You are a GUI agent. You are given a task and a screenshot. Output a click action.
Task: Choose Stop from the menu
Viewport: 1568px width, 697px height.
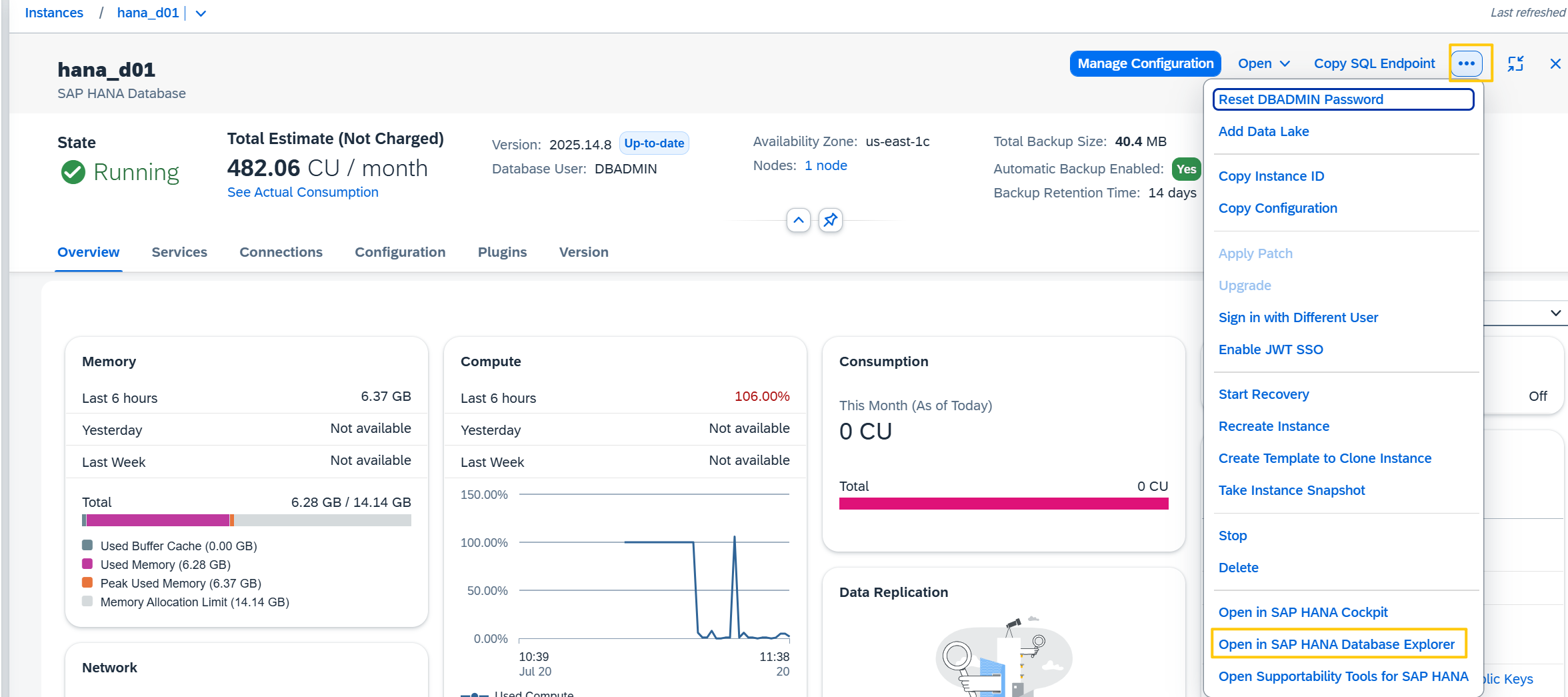pos(1232,536)
